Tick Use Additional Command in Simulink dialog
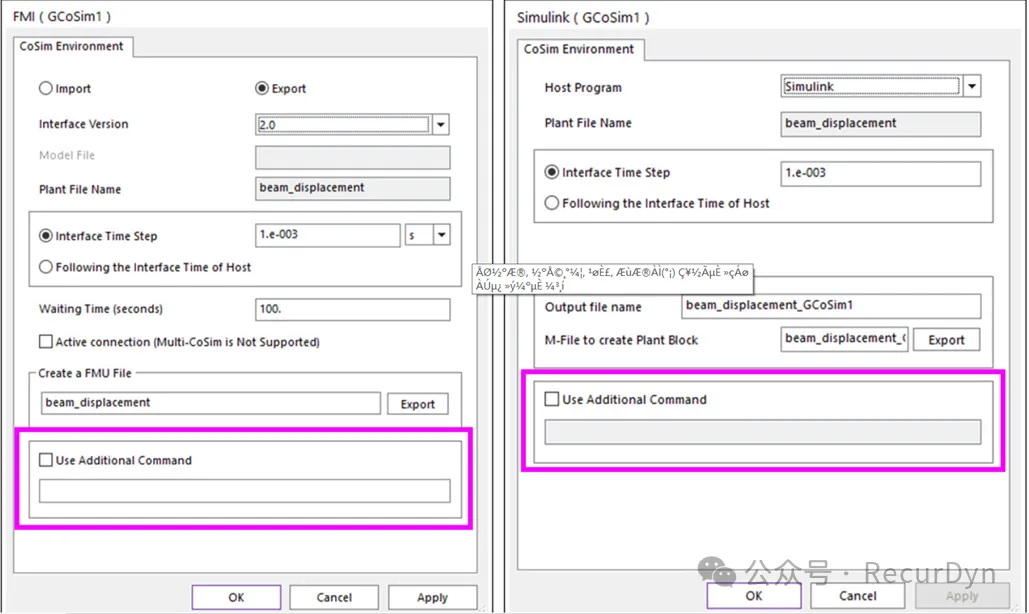 pyautogui.click(x=552, y=400)
